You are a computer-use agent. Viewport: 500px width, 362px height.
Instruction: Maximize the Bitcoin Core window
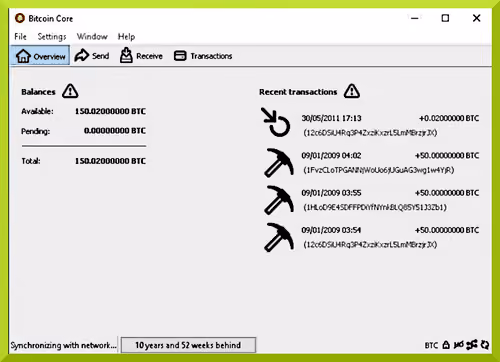pos(445,18)
